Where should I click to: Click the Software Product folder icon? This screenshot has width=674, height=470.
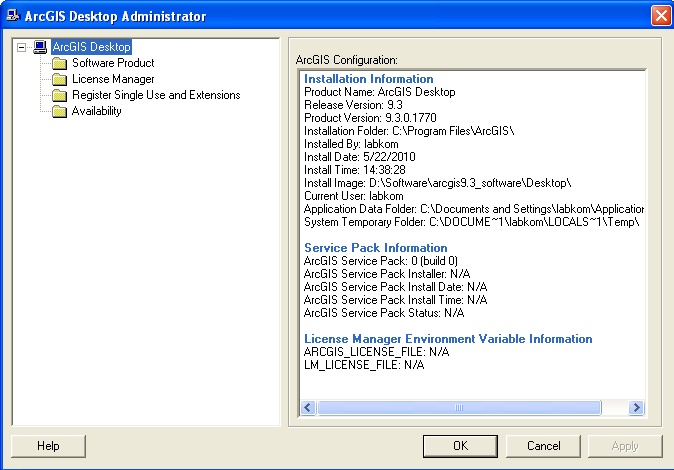click(59, 63)
